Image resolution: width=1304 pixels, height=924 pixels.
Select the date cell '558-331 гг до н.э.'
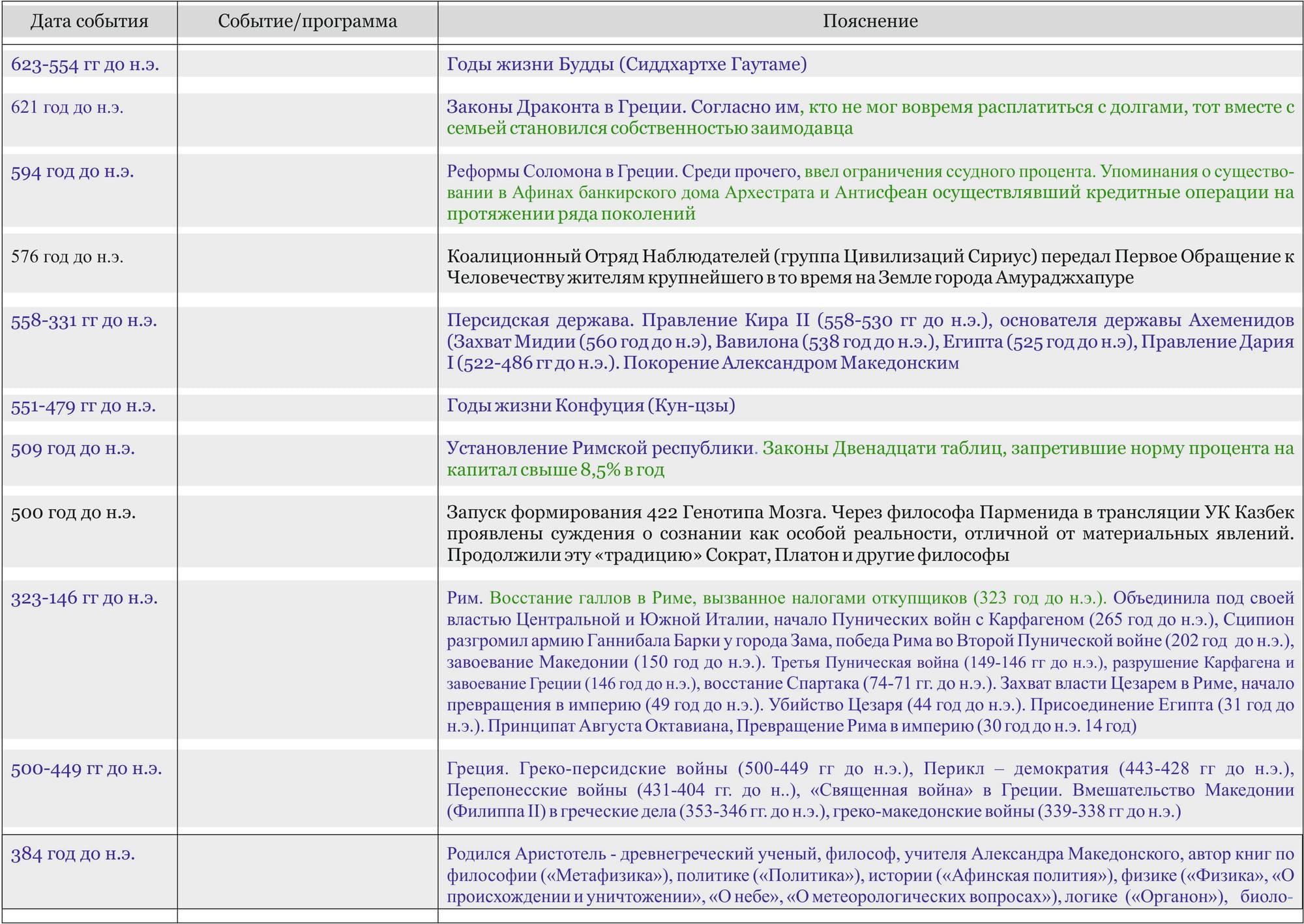pos(84,321)
